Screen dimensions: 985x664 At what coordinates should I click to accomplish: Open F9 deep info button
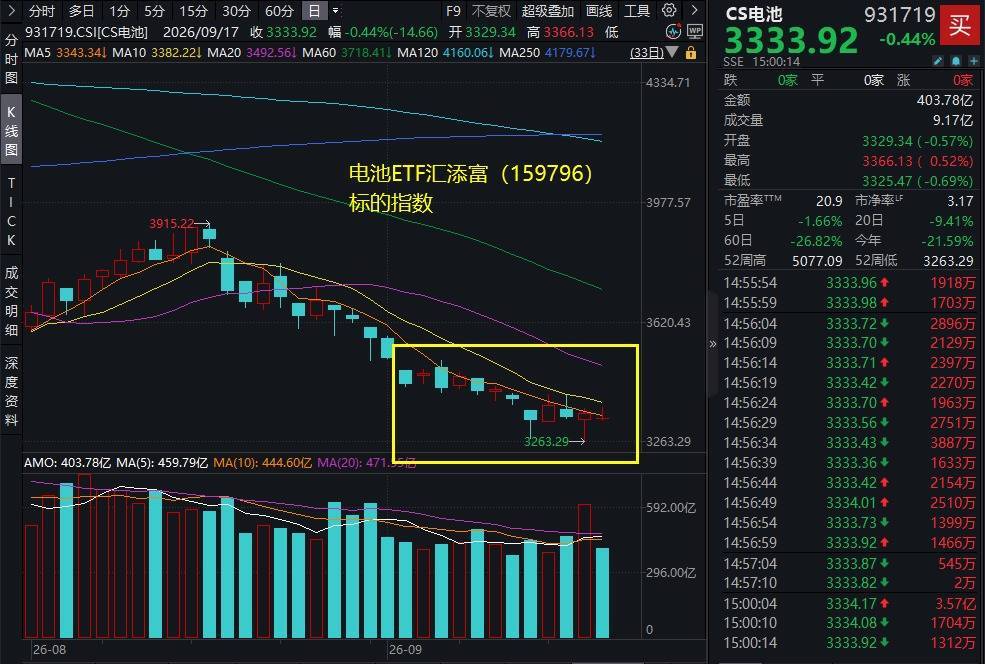(x=453, y=11)
